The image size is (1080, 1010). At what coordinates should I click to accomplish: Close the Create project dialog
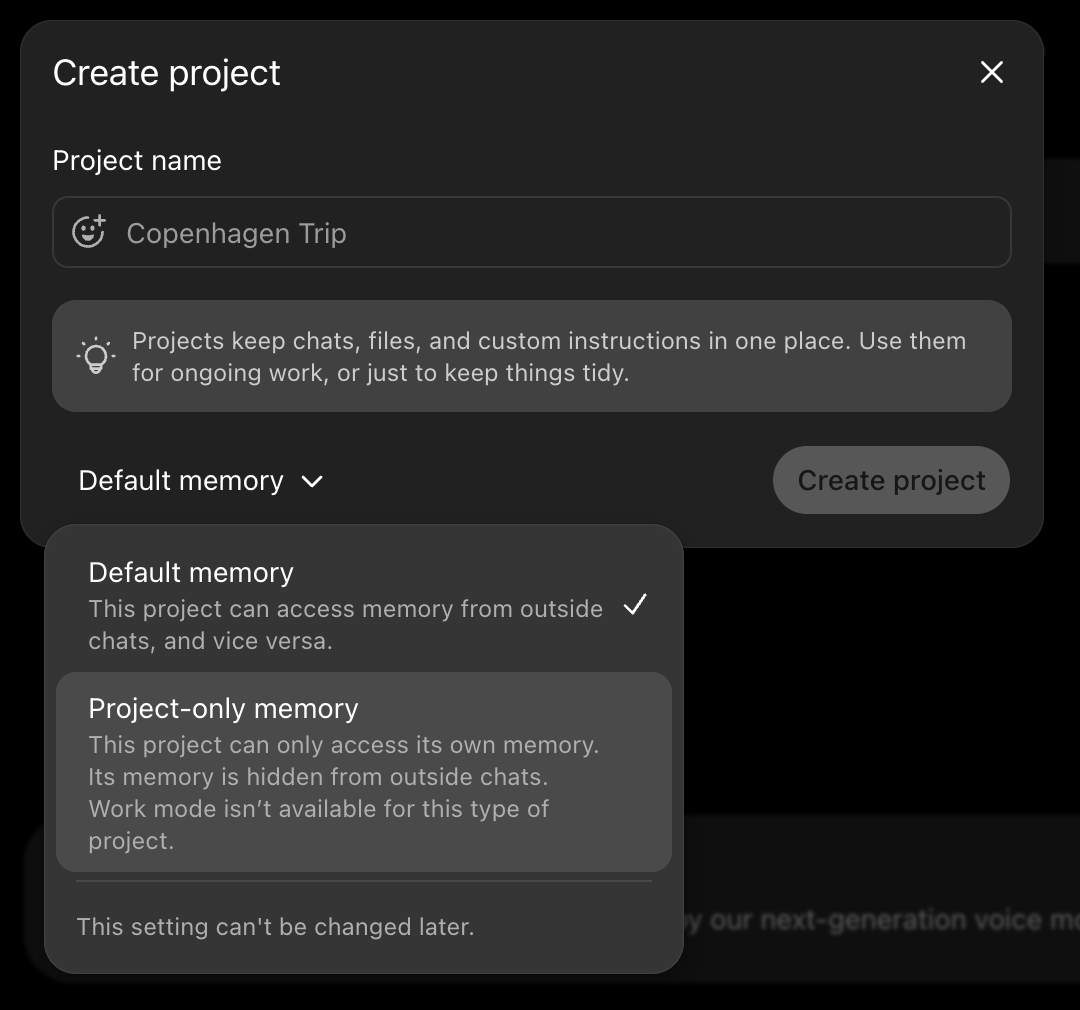[991, 72]
